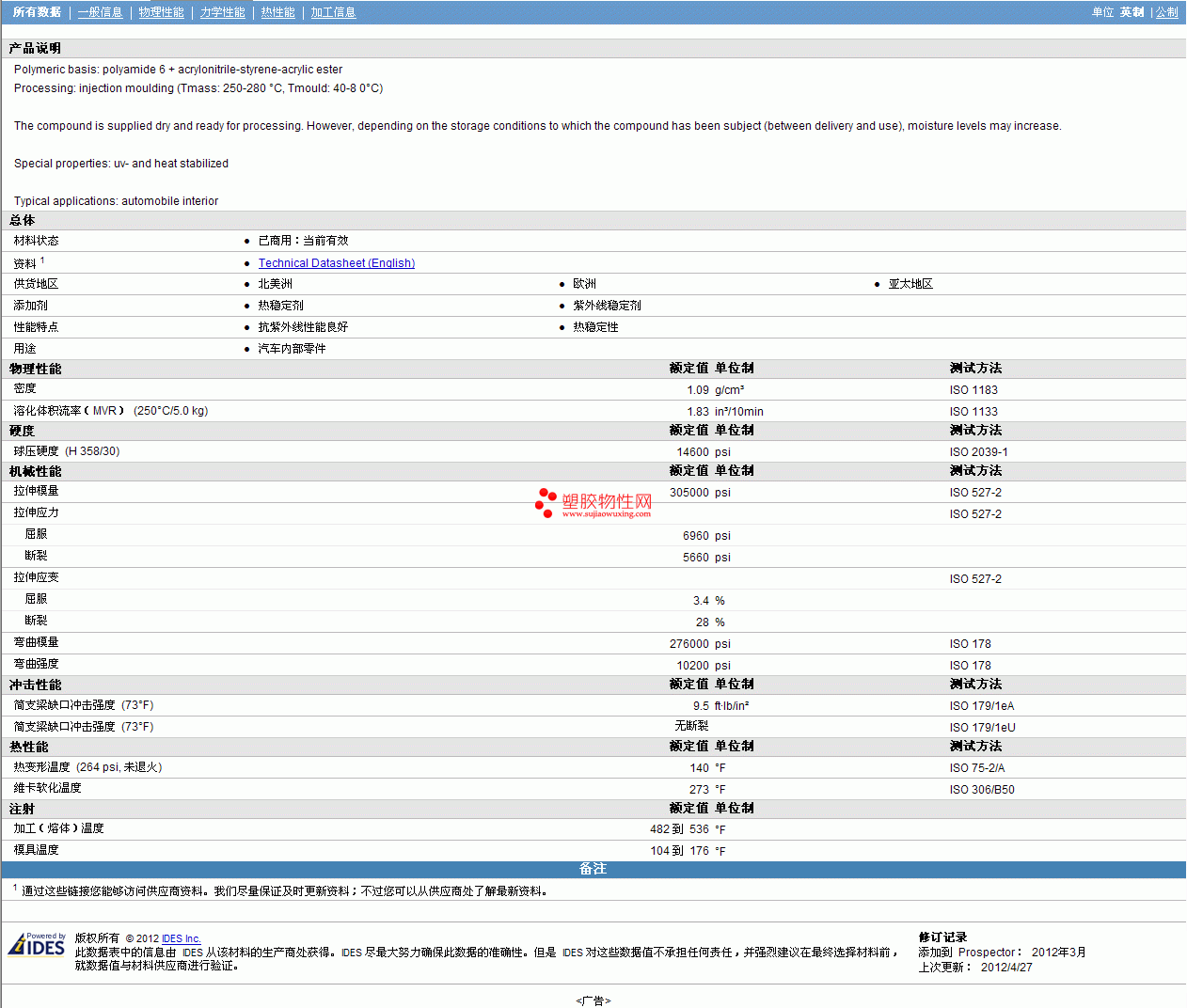The height and width of the screenshot is (1008, 1187).
Task: Open the 一般信息 tab
Action: pyautogui.click(x=100, y=12)
